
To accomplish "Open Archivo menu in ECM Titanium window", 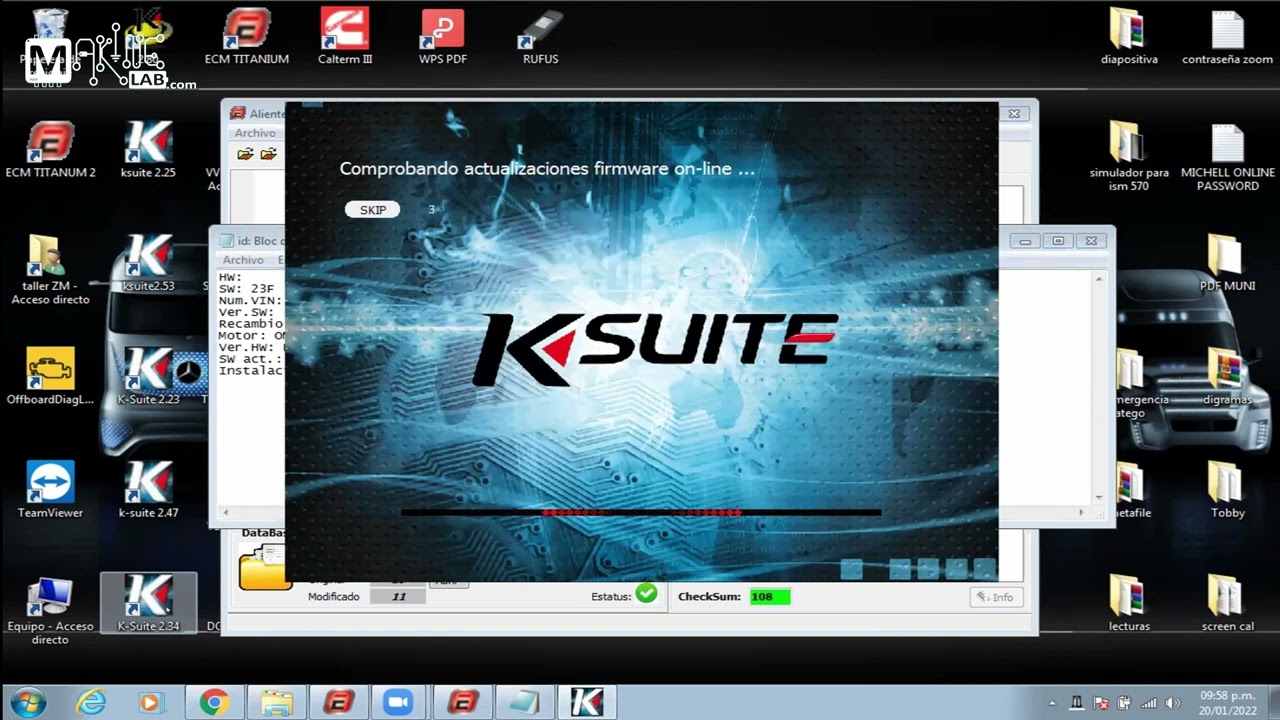I will point(255,133).
